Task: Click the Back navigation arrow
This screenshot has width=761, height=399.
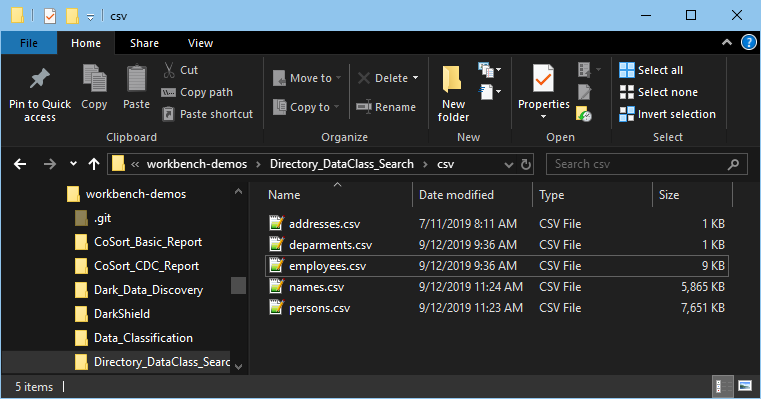Action: (20, 164)
